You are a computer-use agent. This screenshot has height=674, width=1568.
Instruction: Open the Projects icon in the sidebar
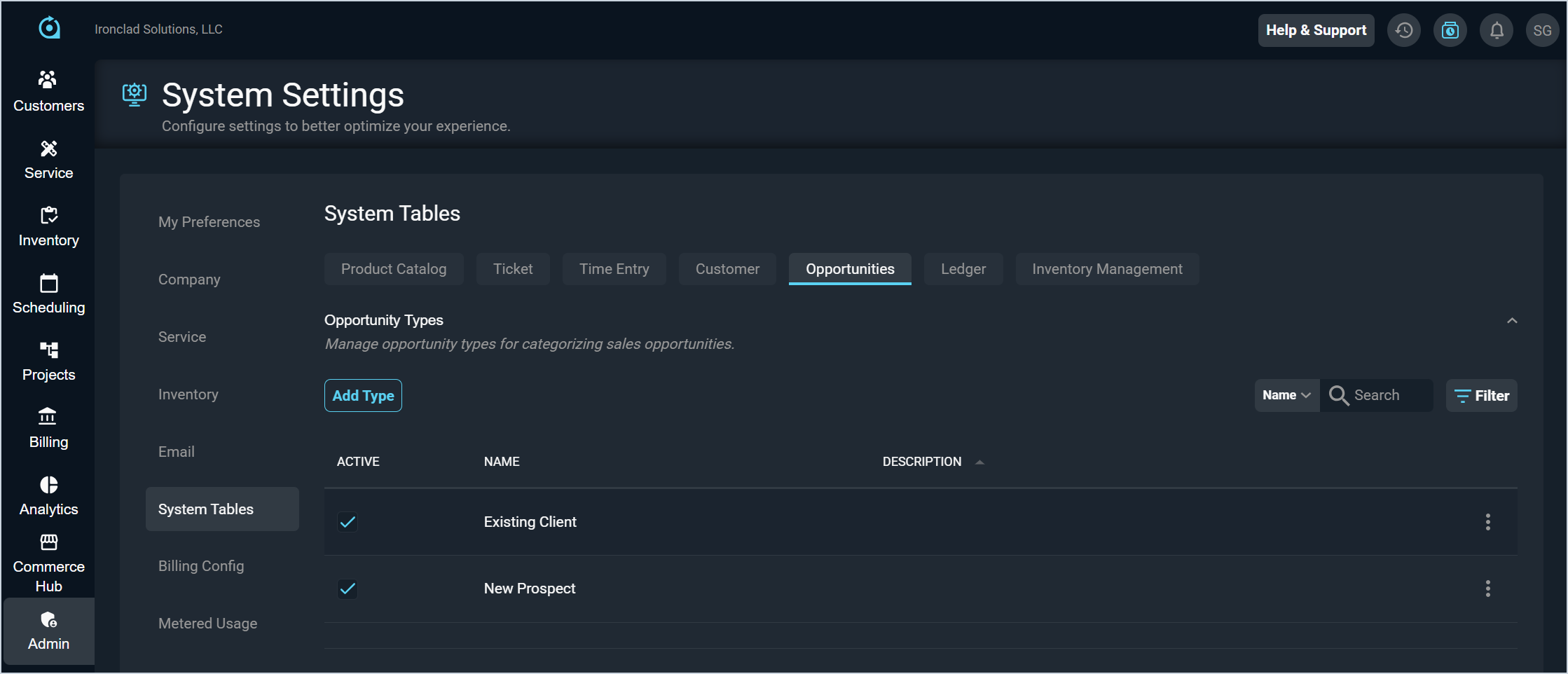pyautogui.click(x=48, y=350)
